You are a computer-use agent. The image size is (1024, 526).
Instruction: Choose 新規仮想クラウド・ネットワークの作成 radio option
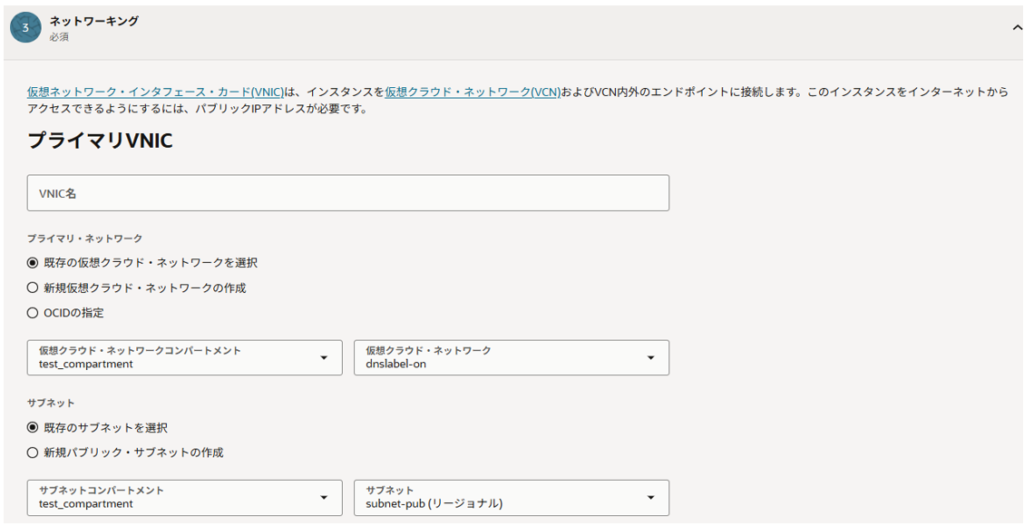coord(33,288)
